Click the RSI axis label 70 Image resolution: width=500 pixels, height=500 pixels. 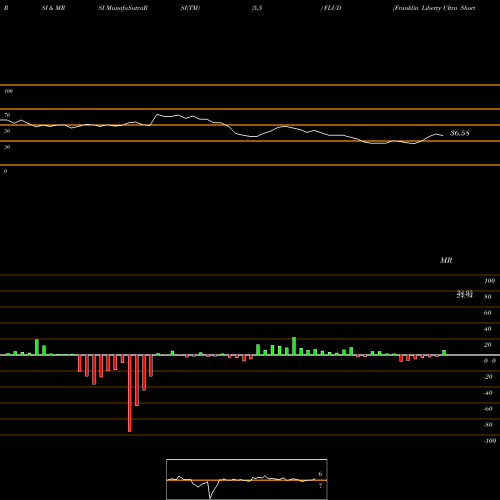pos(7,115)
